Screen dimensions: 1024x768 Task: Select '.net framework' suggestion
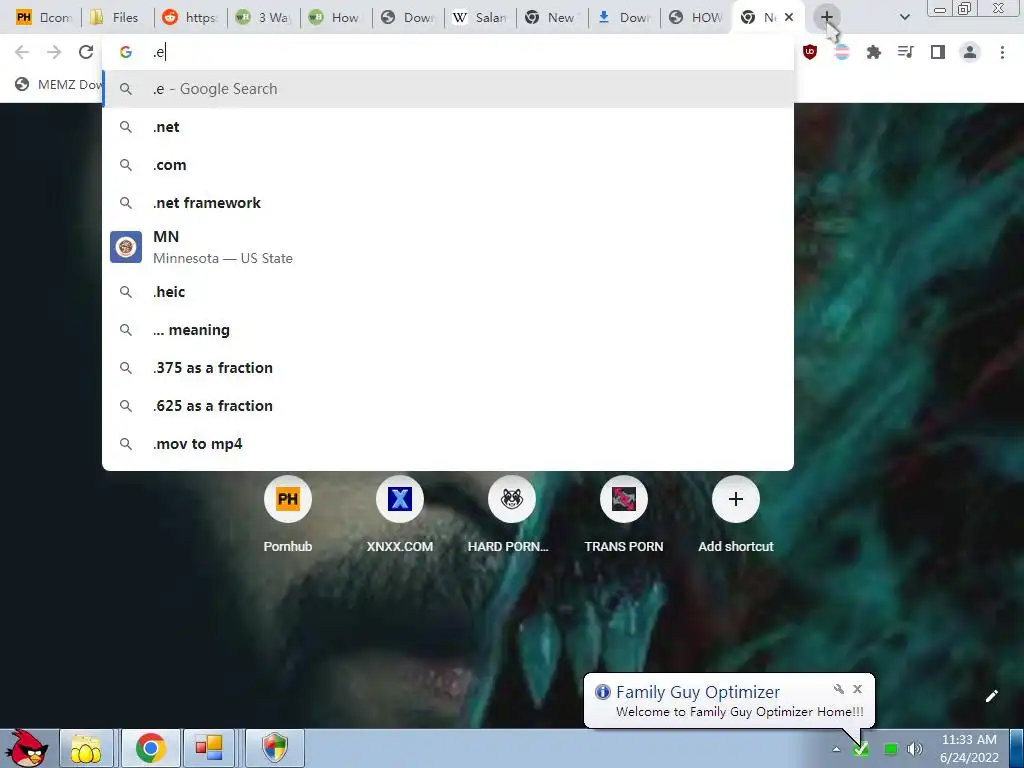click(448, 202)
